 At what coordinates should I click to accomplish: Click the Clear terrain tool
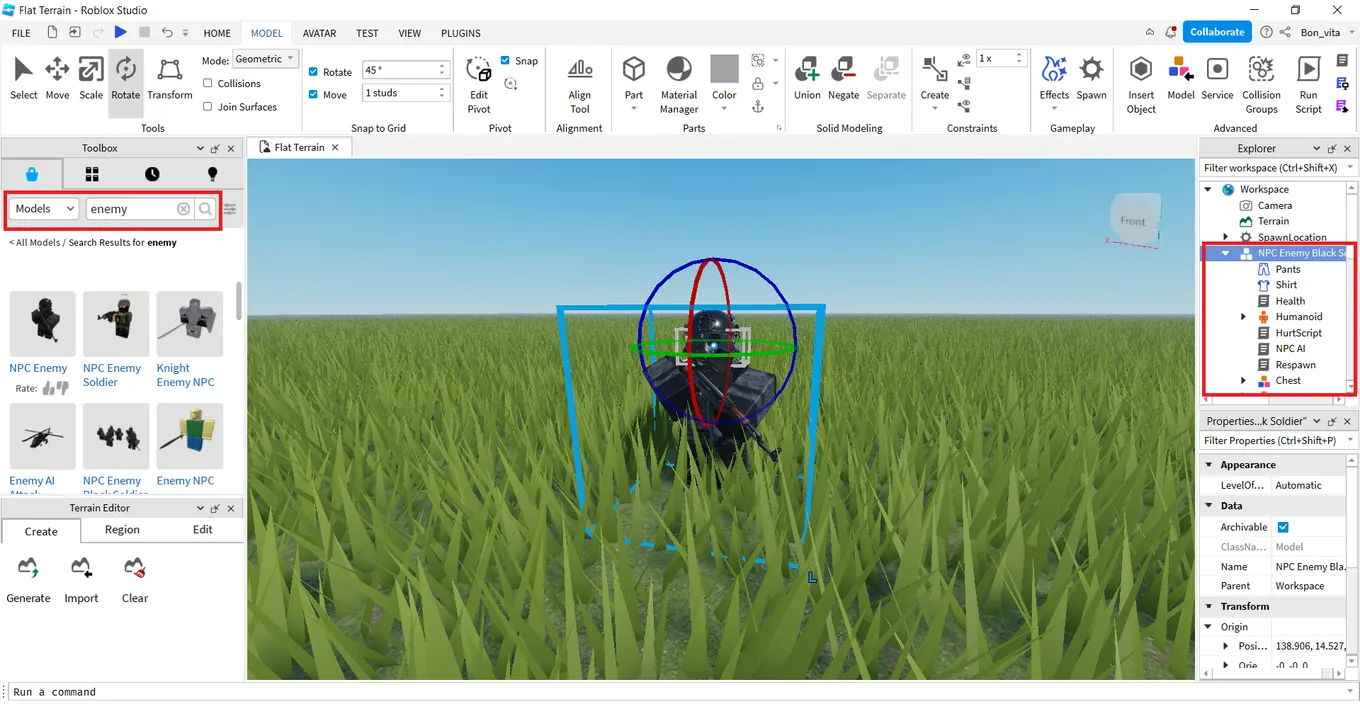click(135, 580)
